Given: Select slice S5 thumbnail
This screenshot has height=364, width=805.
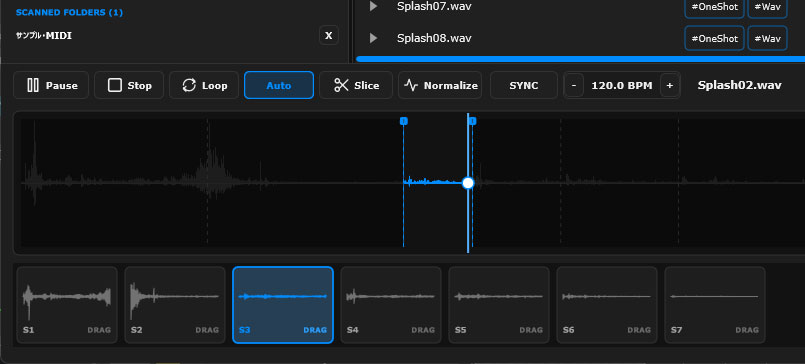Looking at the screenshot, I should [x=499, y=305].
